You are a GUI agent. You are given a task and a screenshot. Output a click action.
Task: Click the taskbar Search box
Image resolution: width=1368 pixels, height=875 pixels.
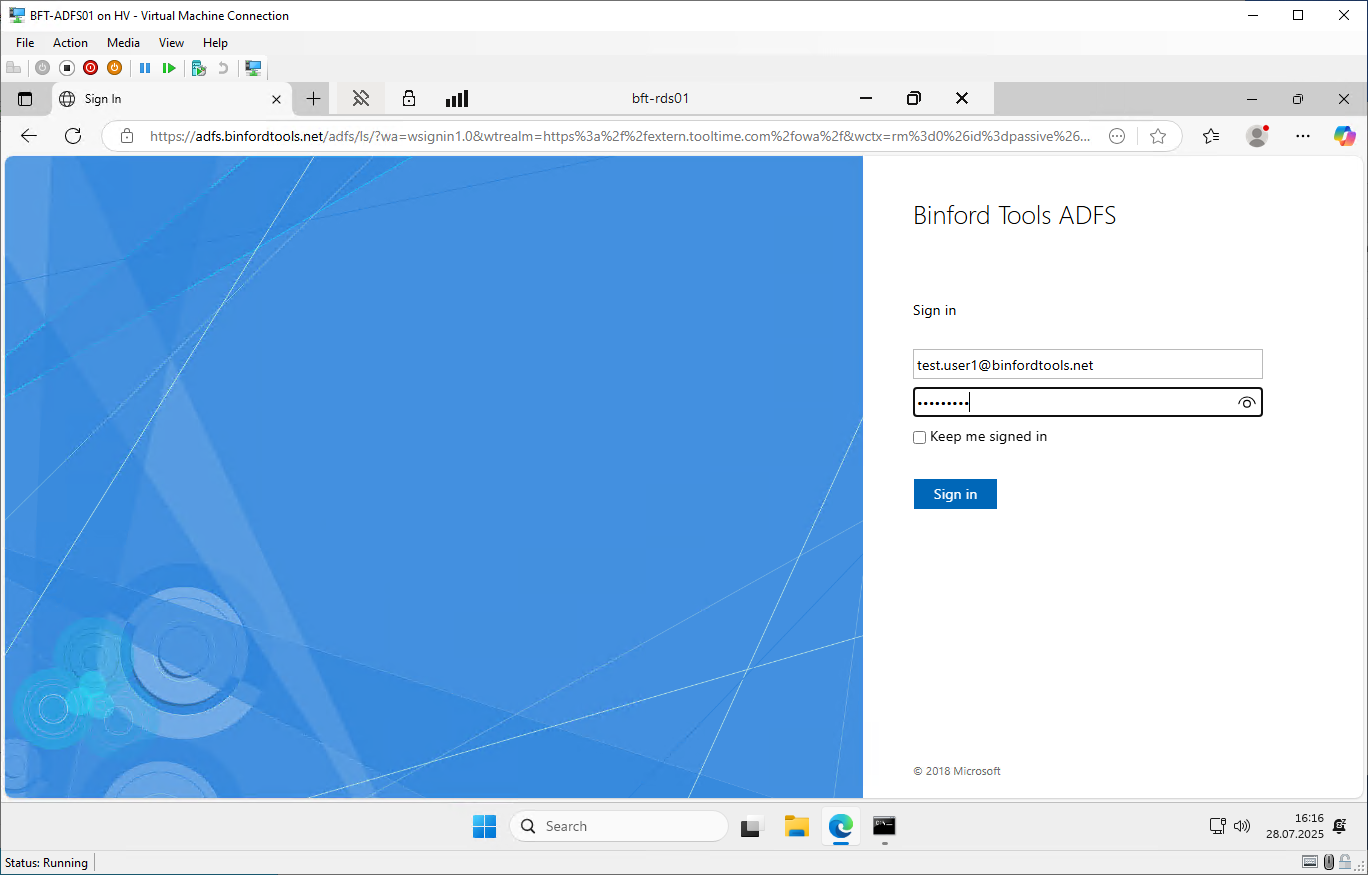coord(619,826)
